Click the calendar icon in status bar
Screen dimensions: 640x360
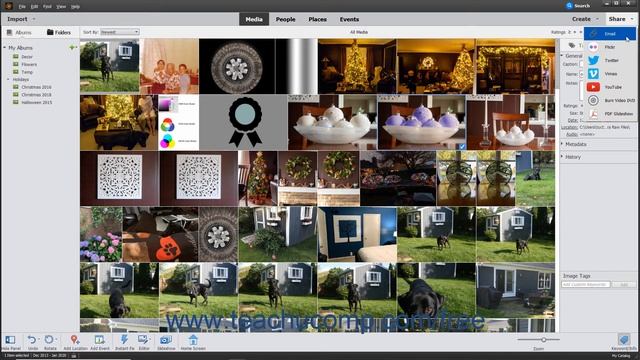pyautogui.click(x=73, y=356)
